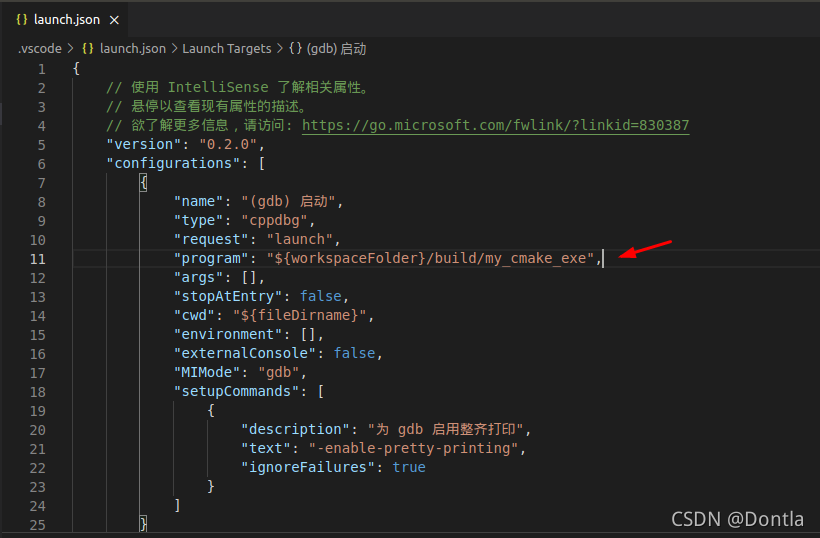Close the launch.json editor tab
Screen dimensions: 820x538
click(114, 20)
